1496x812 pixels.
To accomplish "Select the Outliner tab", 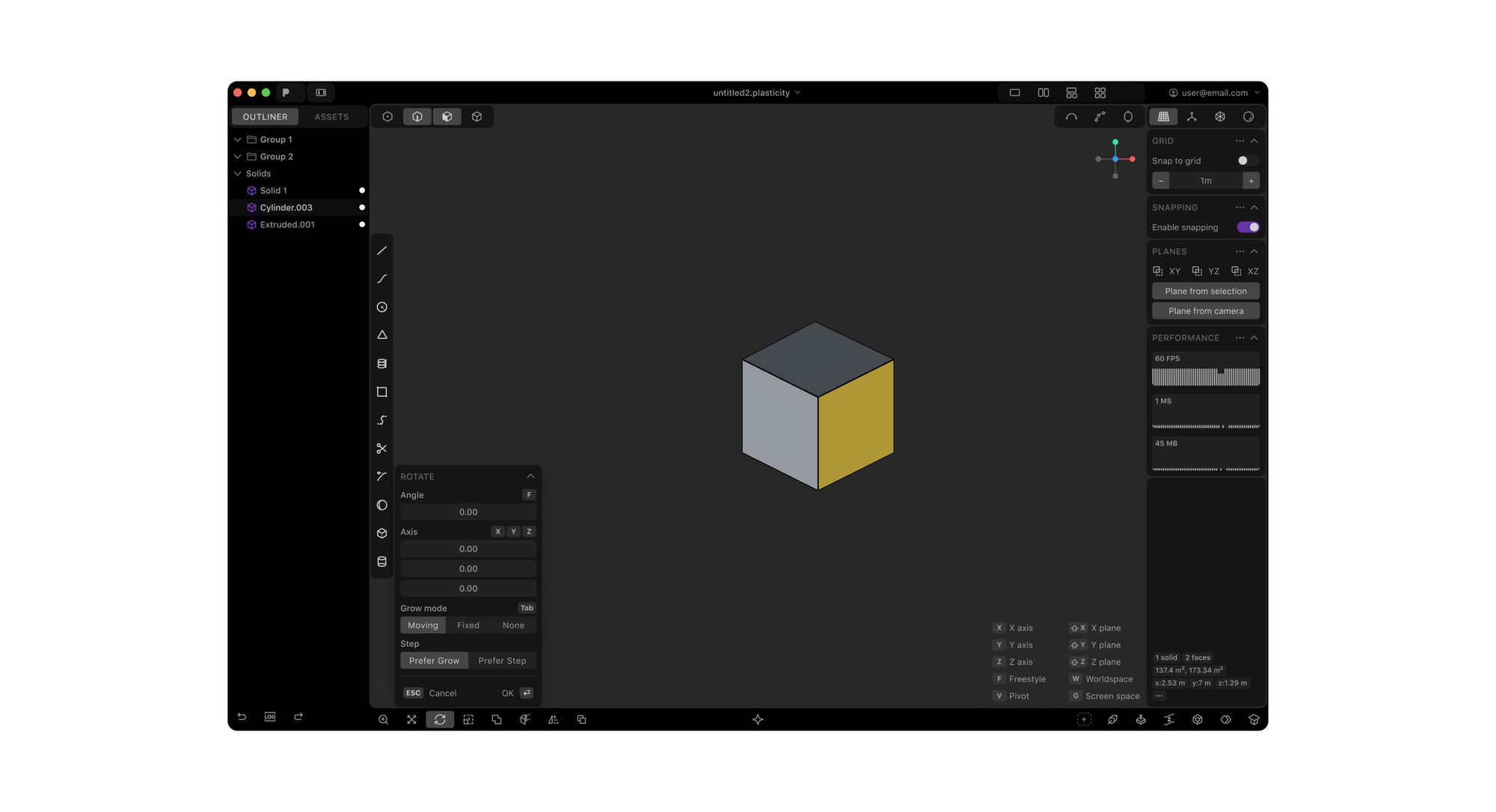I will 265,117.
